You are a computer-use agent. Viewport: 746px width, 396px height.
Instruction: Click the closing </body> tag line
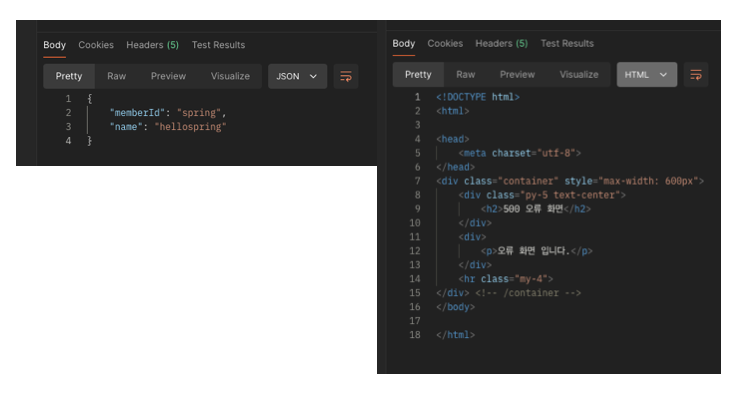[455, 307]
